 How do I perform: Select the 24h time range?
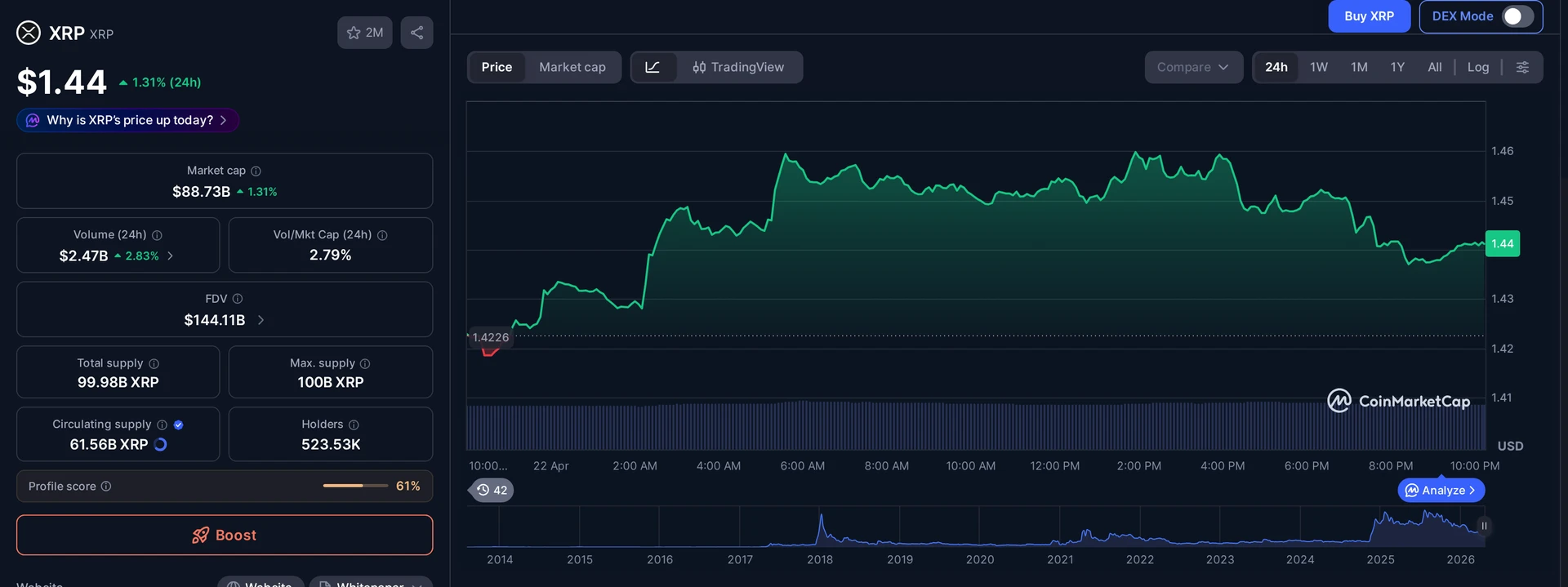(1276, 67)
